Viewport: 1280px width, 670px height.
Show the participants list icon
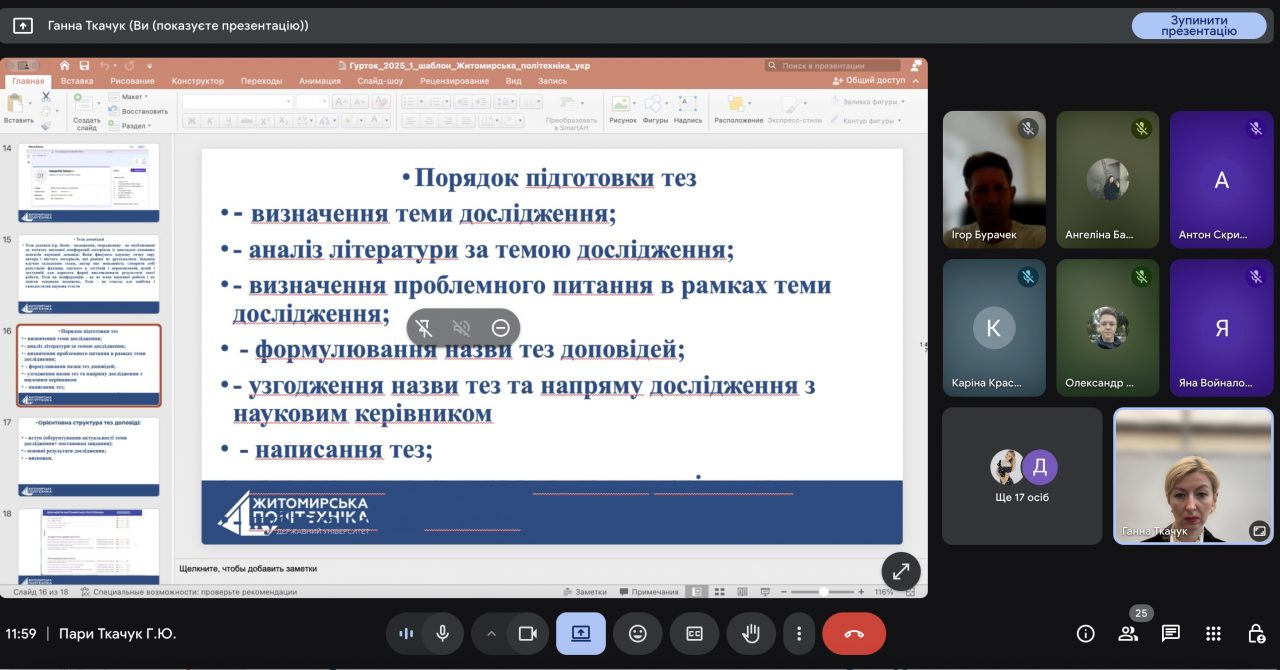(x=1128, y=634)
